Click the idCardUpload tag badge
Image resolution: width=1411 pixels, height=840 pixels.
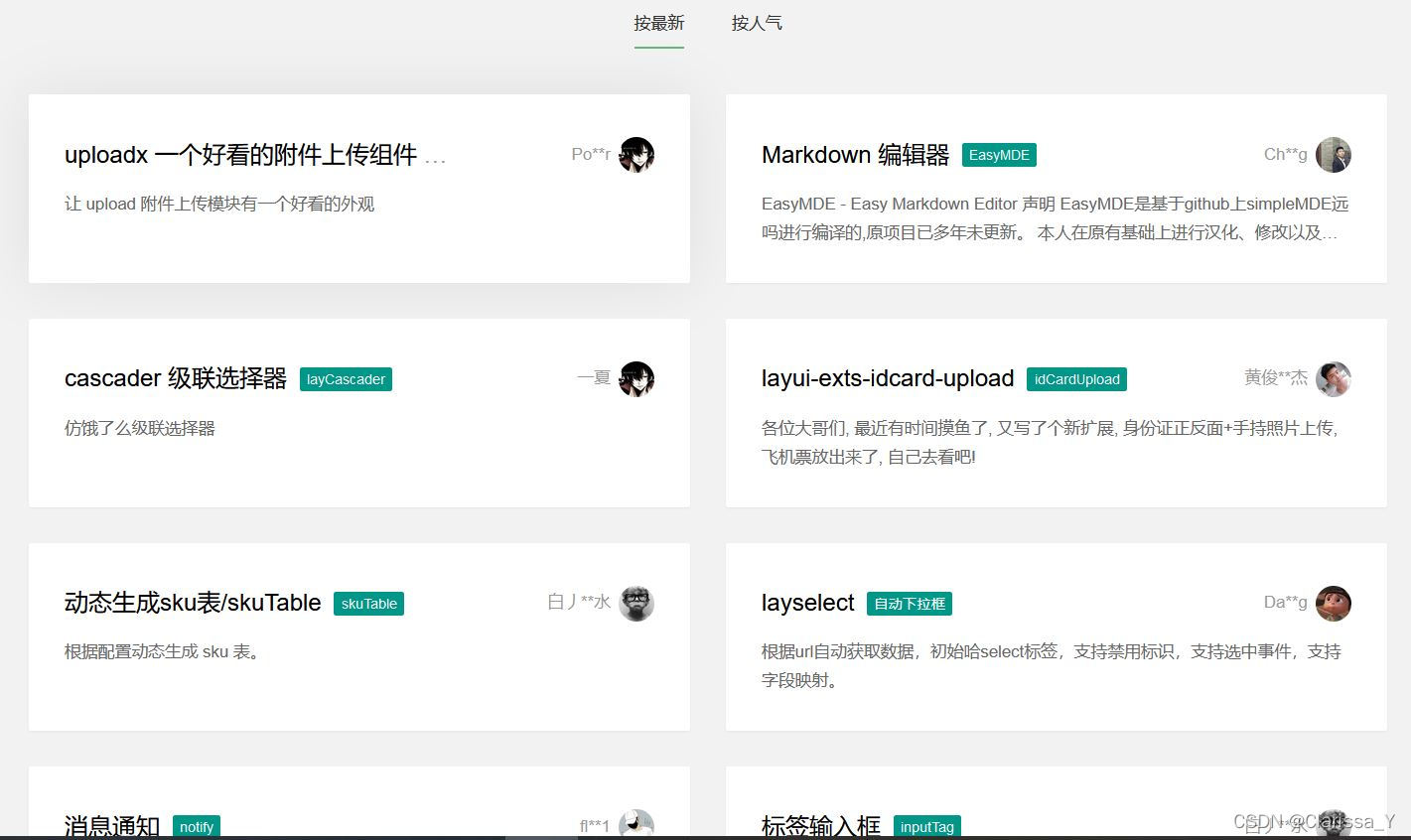point(1076,379)
